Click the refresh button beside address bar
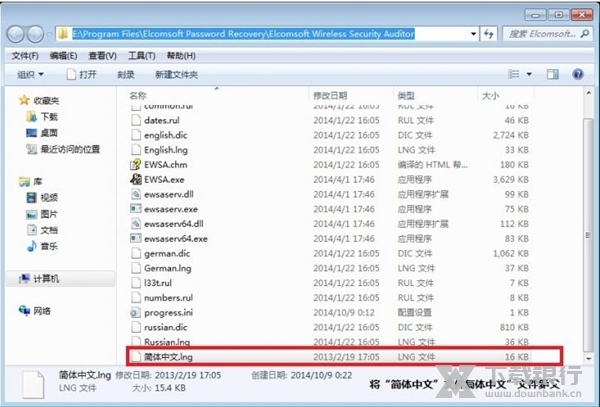600x407 pixels. [489, 34]
